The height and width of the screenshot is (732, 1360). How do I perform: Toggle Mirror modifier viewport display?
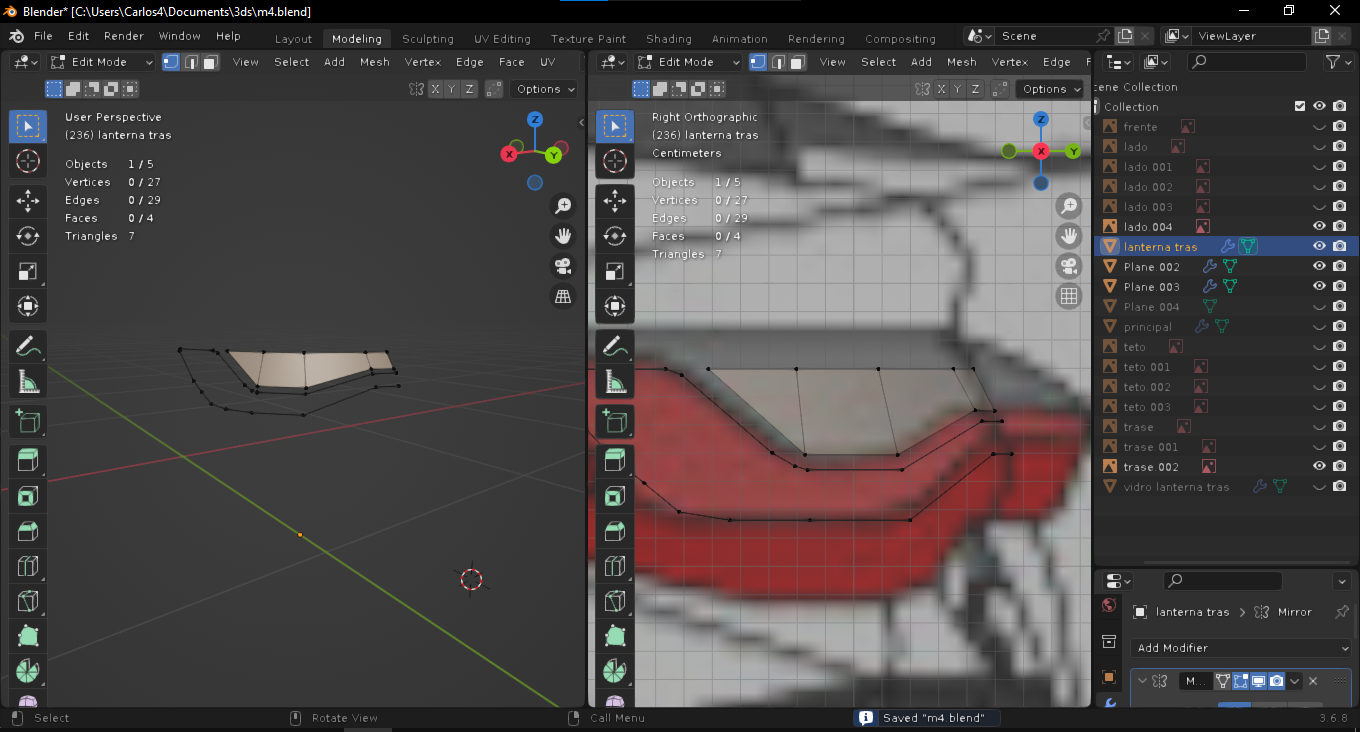[1259, 681]
